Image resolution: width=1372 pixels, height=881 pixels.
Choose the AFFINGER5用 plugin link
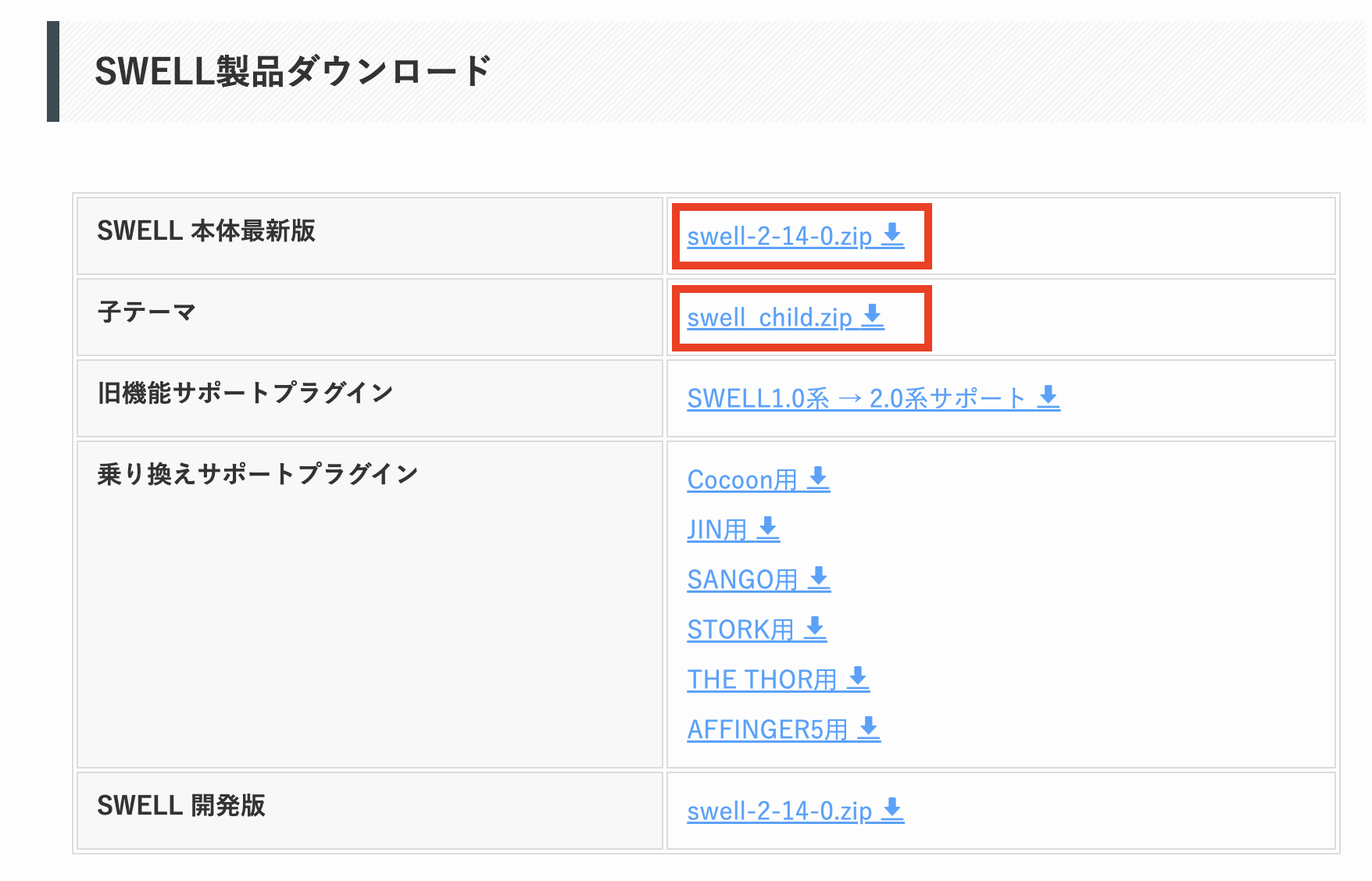768,729
